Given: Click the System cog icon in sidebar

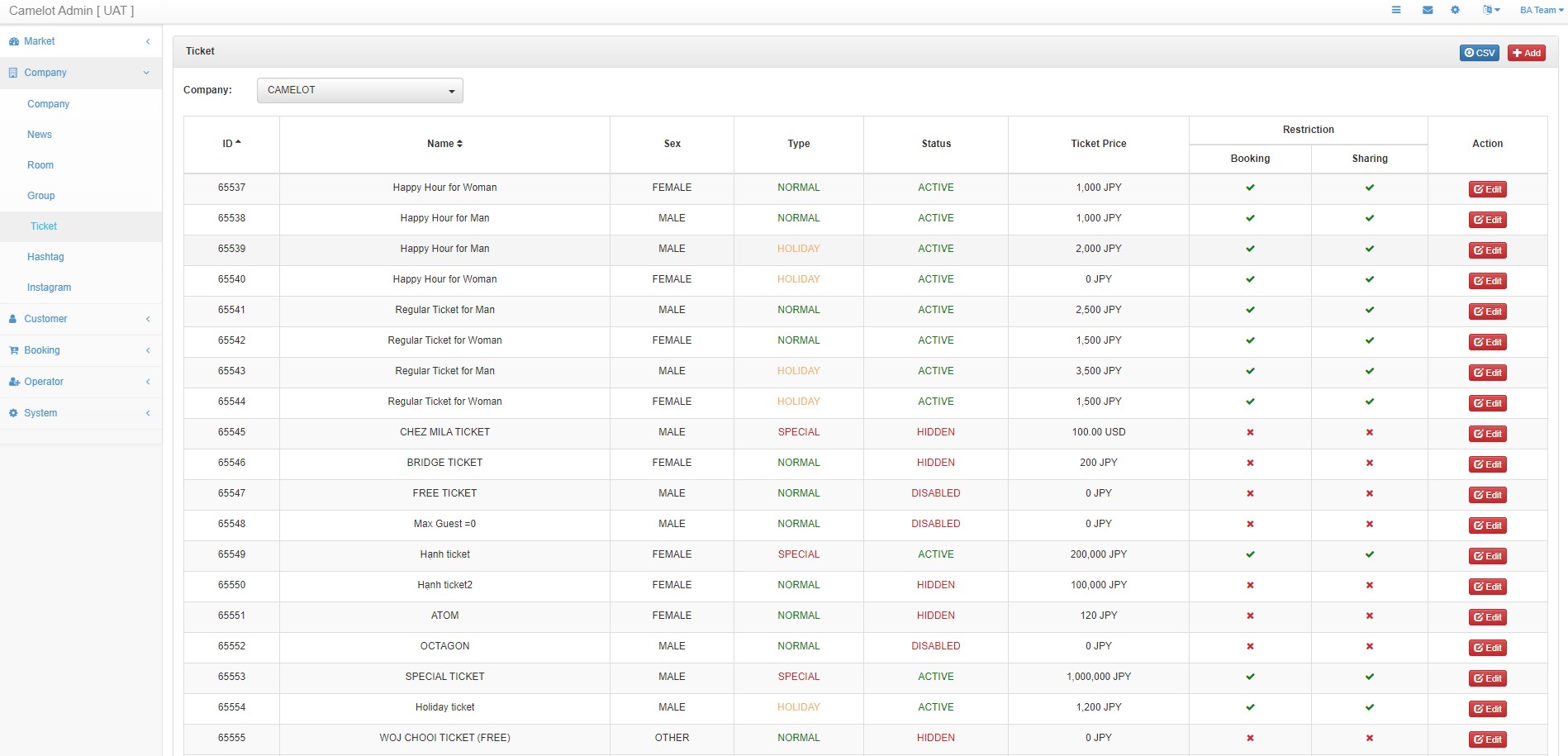Looking at the screenshot, I should pos(13,413).
